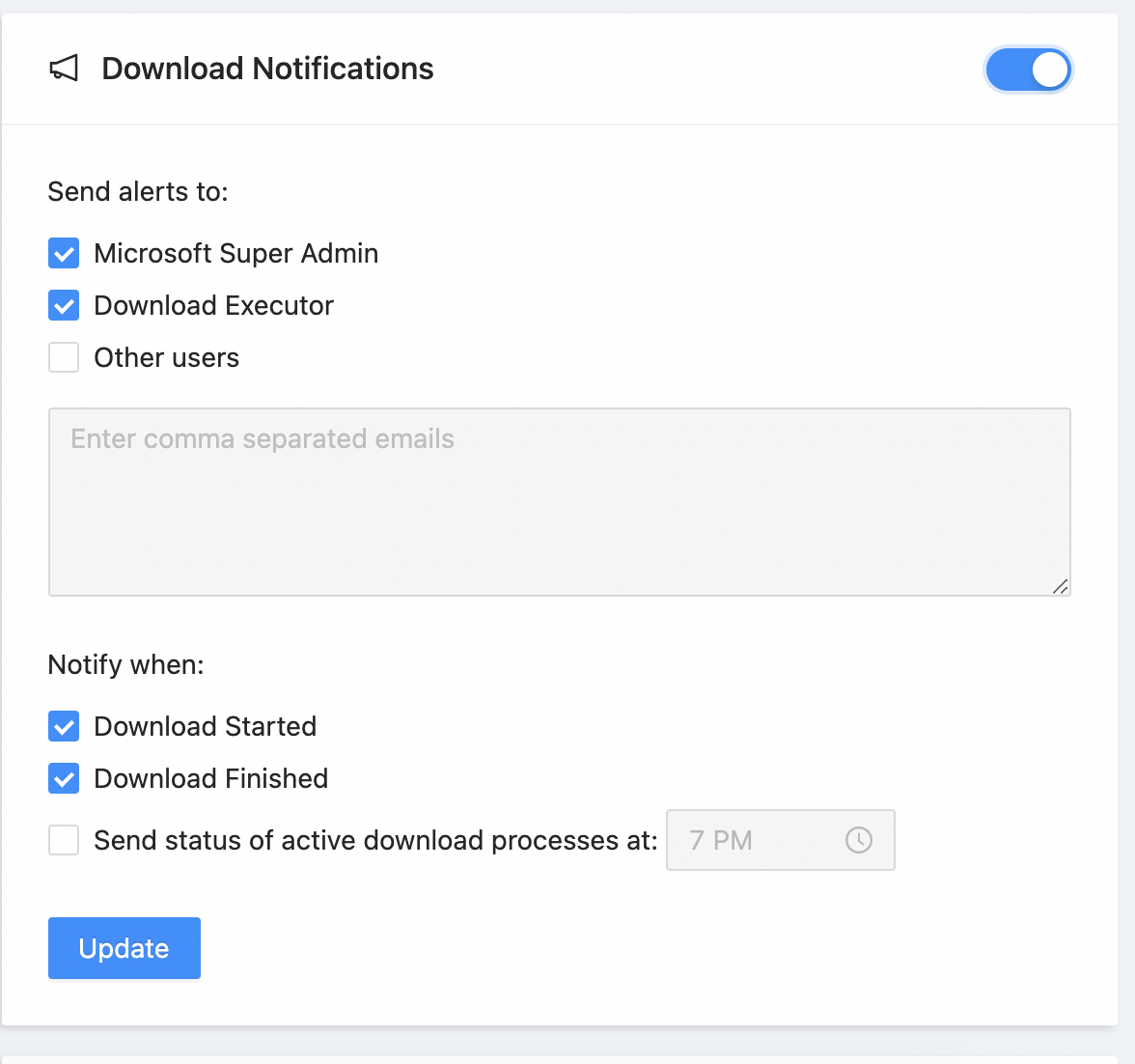Click the Download Started label text

[x=205, y=727]
